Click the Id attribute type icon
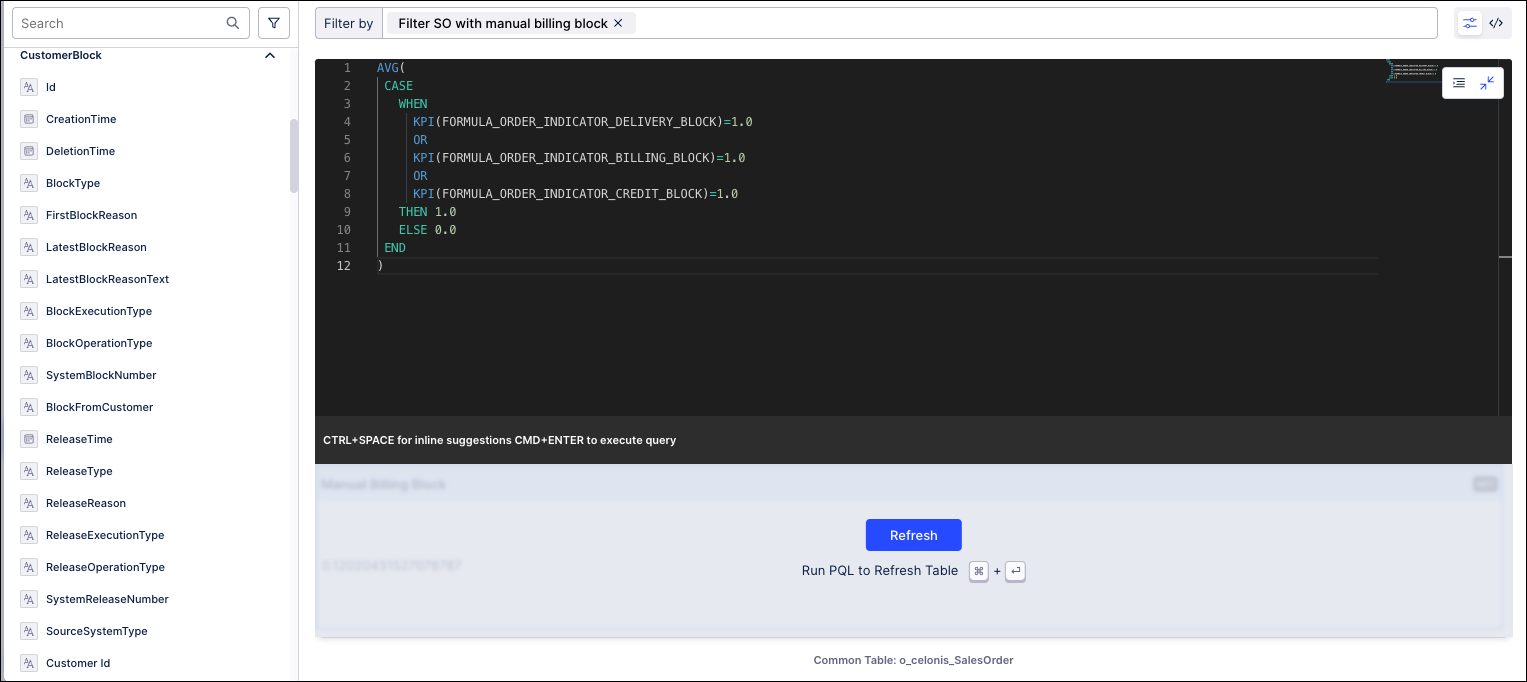The height and width of the screenshot is (682, 1527). pyautogui.click(x=28, y=87)
